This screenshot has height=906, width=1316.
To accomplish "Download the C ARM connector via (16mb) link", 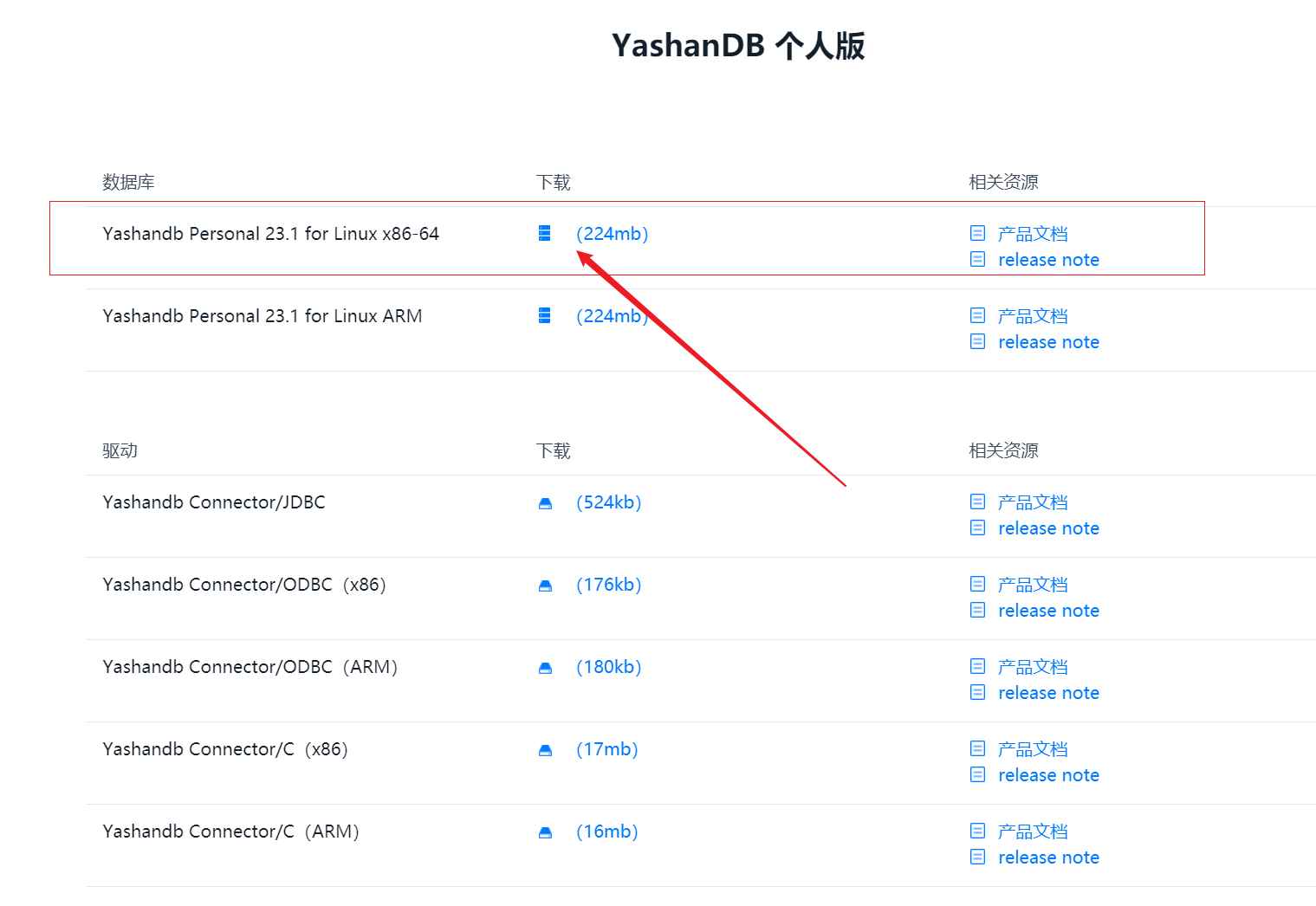I will pyautogui.click(x=607, y=832).
